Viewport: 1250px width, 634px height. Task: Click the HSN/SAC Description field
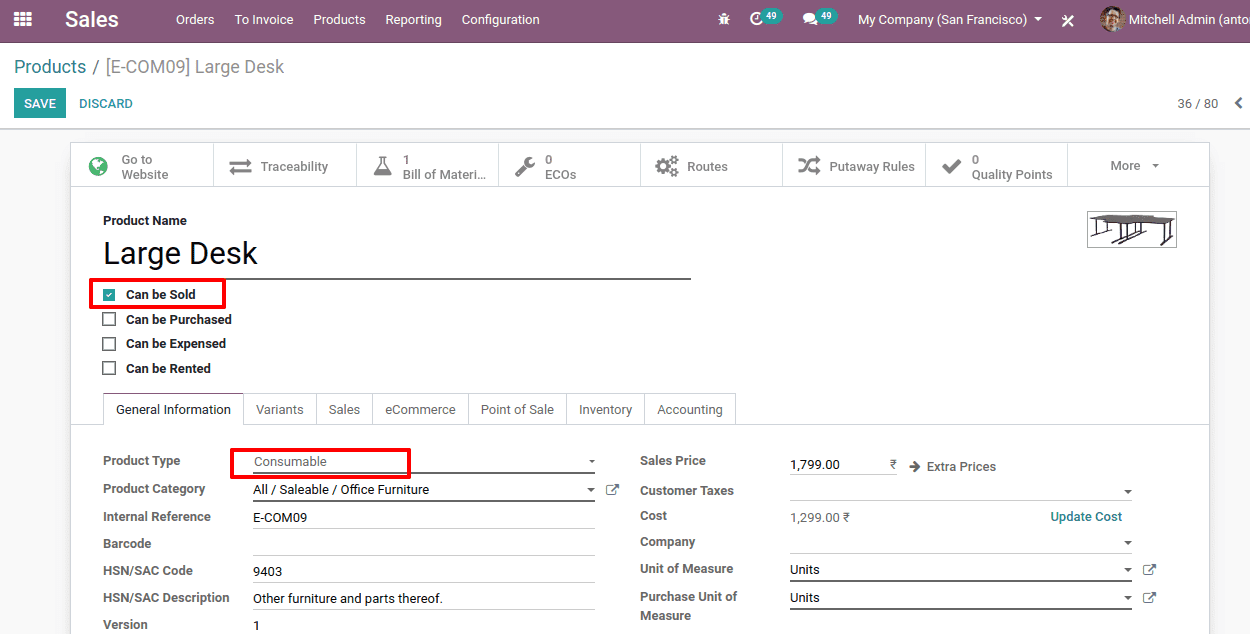pos(424,599)
